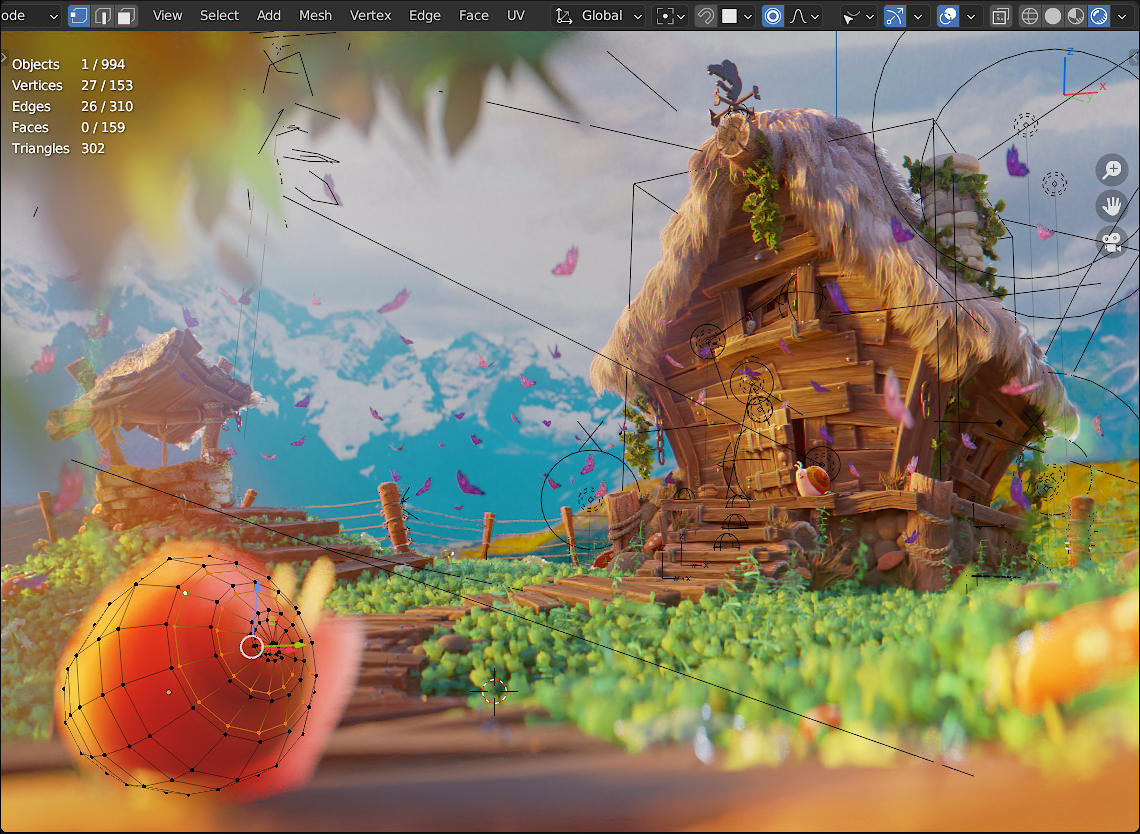This screenshot has height=834, width=1140.
Task: Open the Global transform orientation dropdown
Action: point(600,16)
